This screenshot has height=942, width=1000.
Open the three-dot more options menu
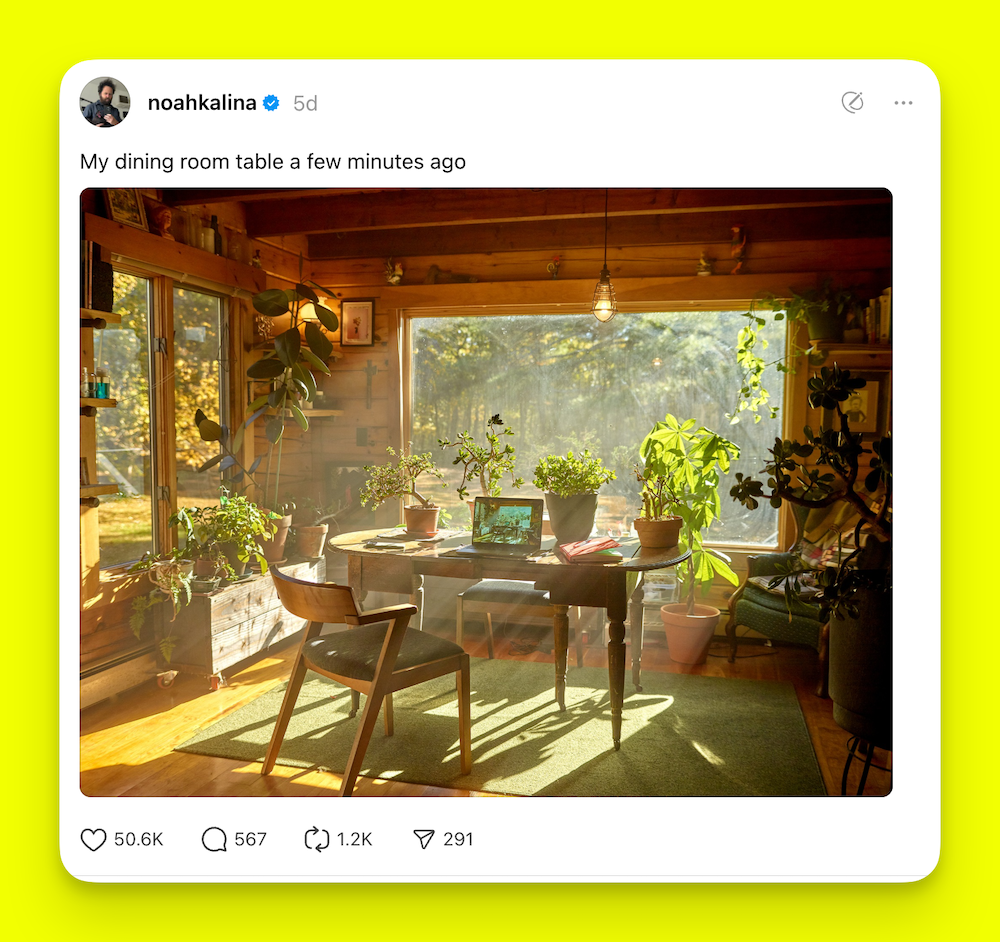coord(903,103)
